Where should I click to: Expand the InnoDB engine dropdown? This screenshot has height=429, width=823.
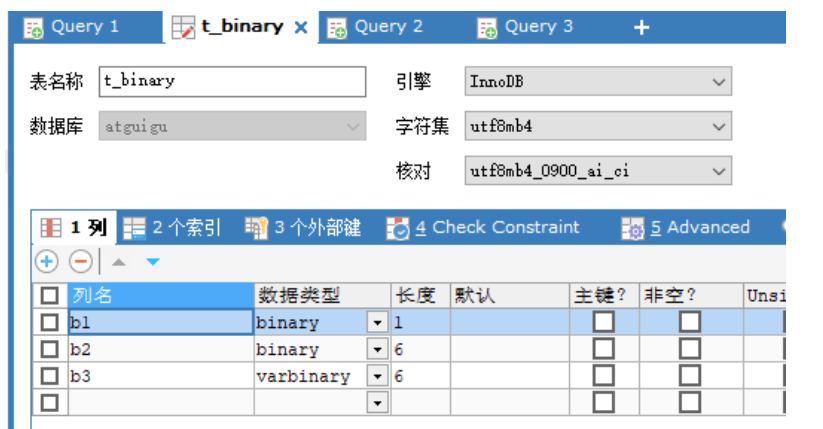(x=717, y=81)
